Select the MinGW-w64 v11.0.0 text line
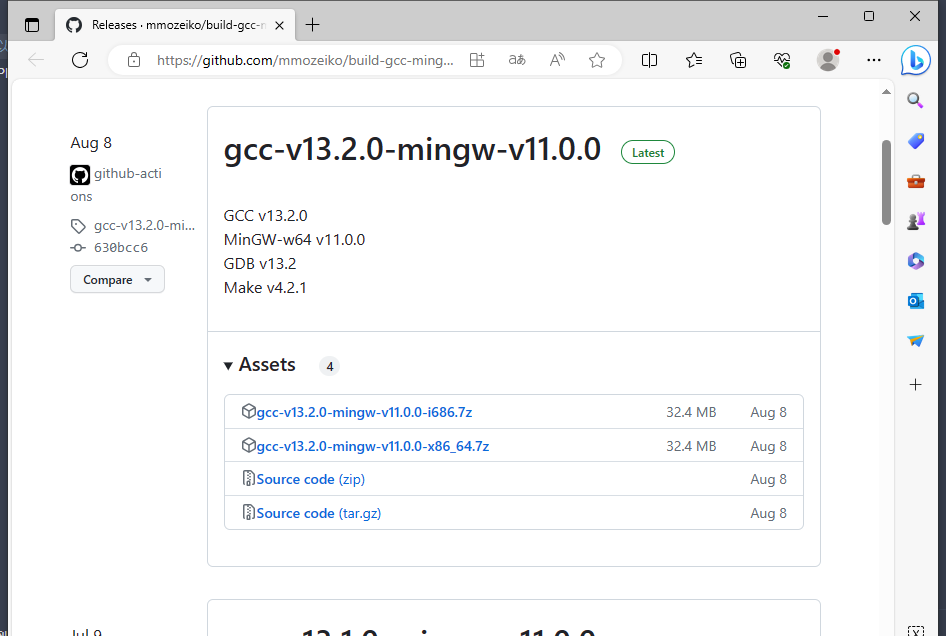 click(294, 240)
